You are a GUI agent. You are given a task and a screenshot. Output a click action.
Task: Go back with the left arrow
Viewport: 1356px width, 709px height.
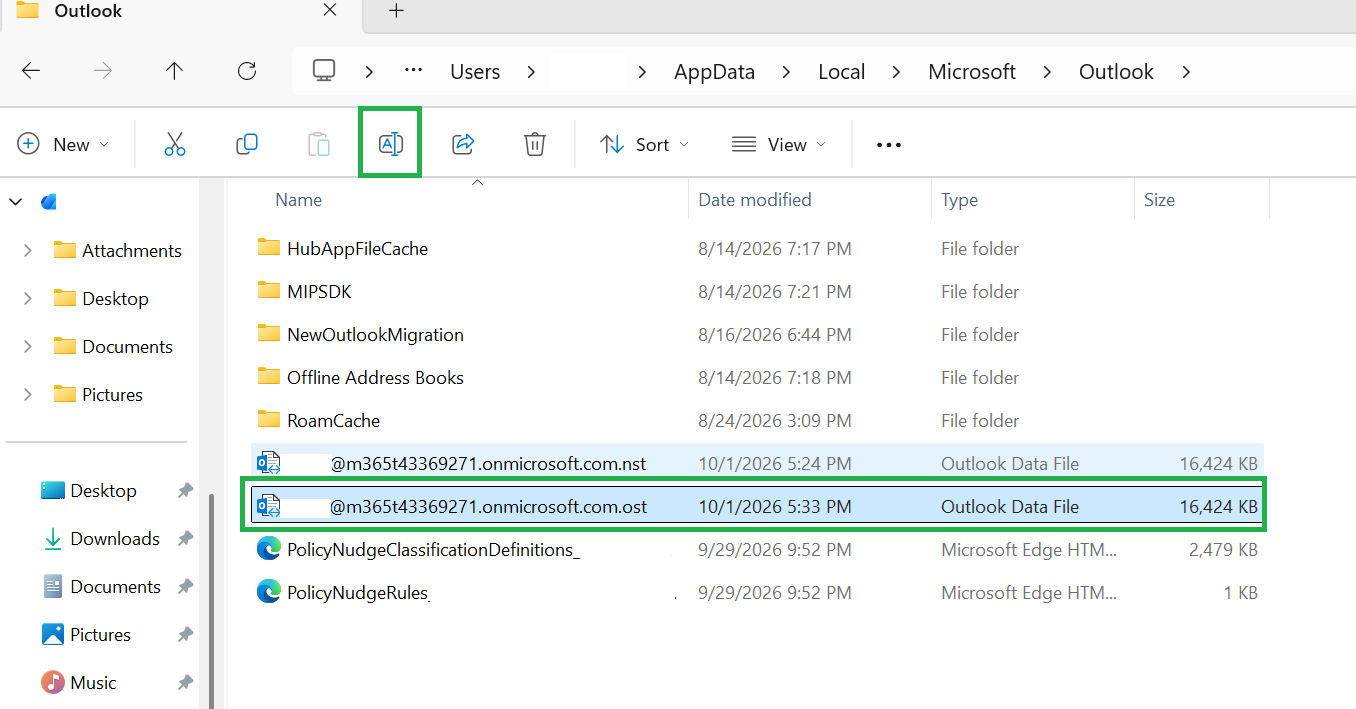click(31, 71)
